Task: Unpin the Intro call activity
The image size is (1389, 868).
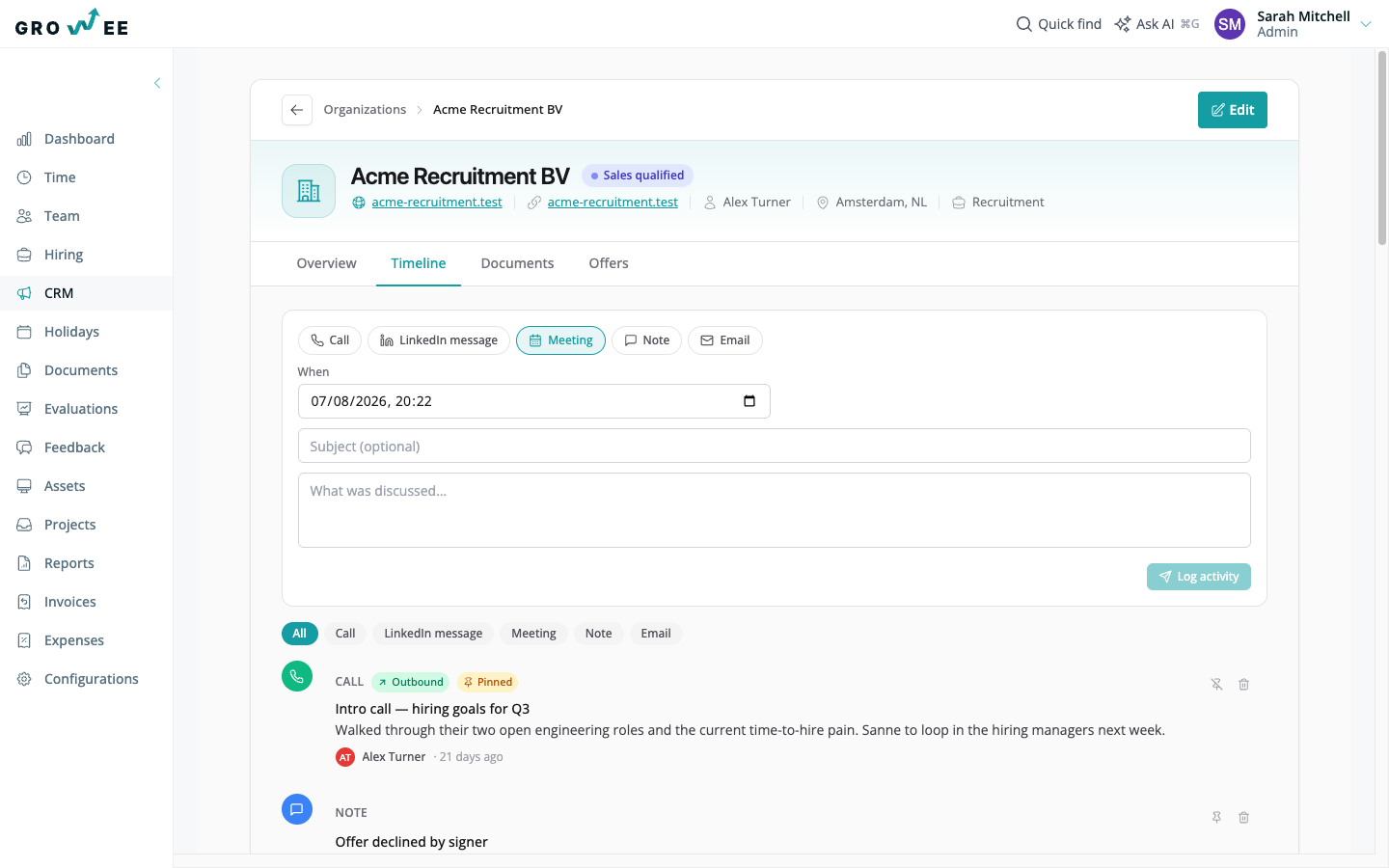Action: tap(1216, 684)
